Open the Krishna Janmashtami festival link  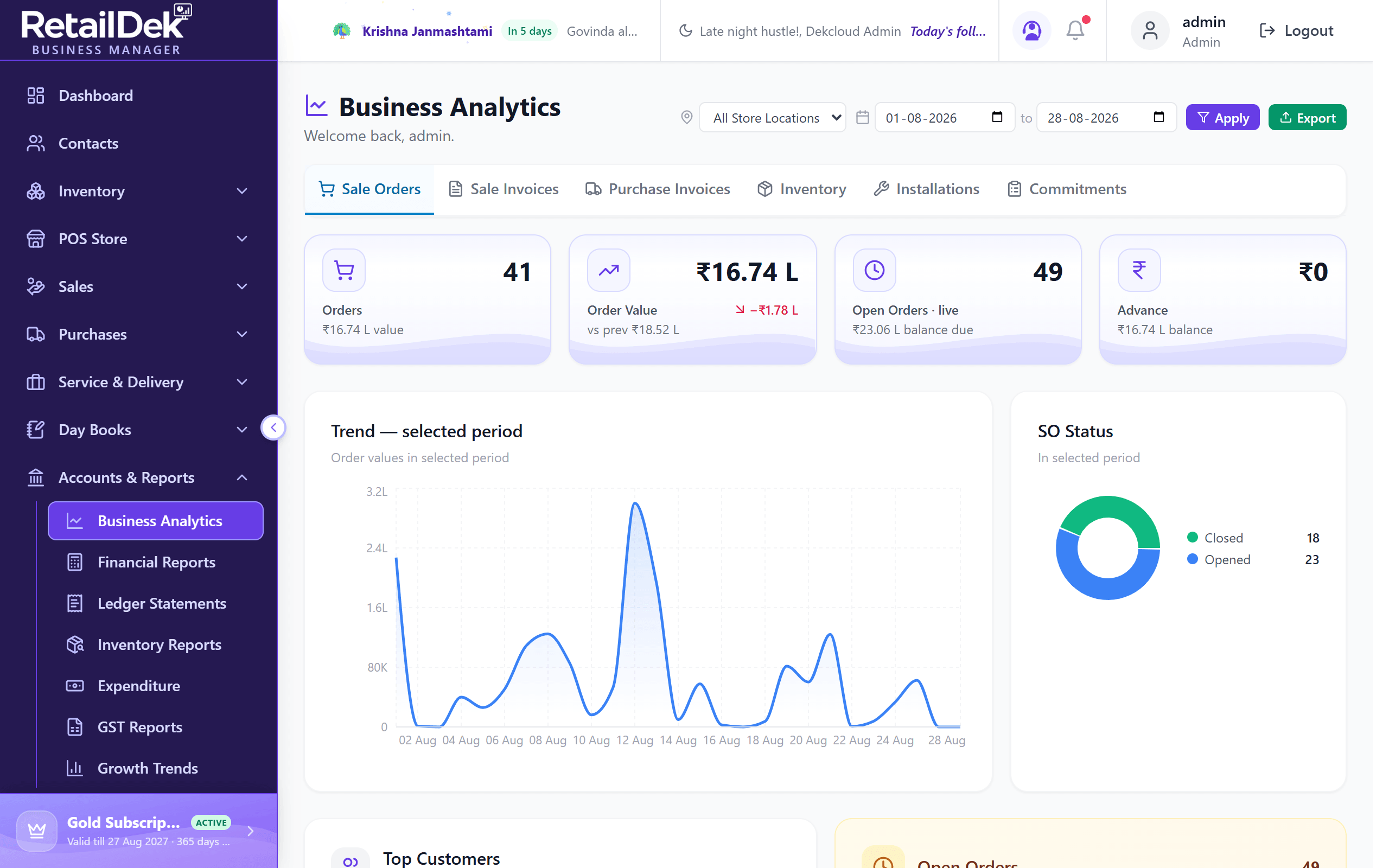[427, 31]
